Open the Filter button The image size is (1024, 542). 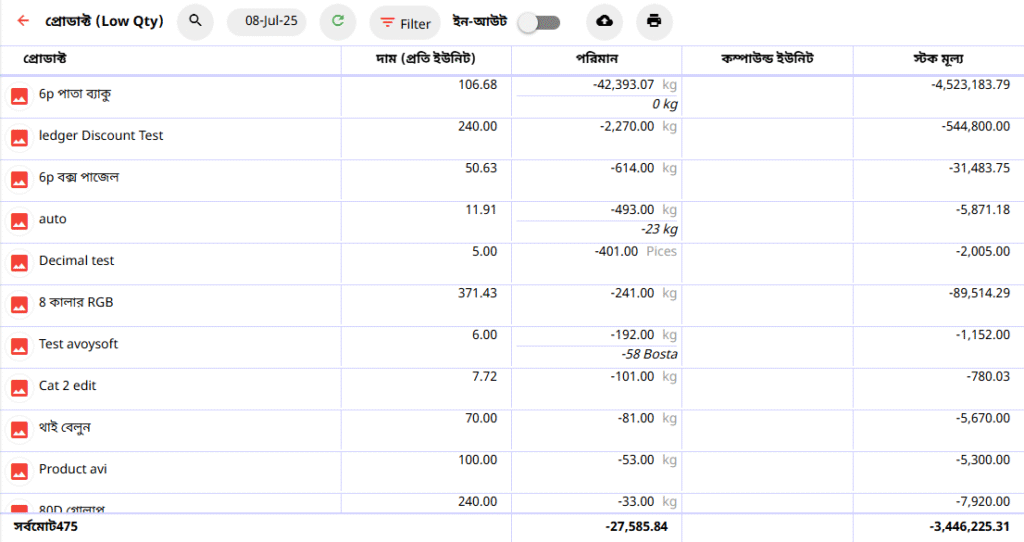405,24
